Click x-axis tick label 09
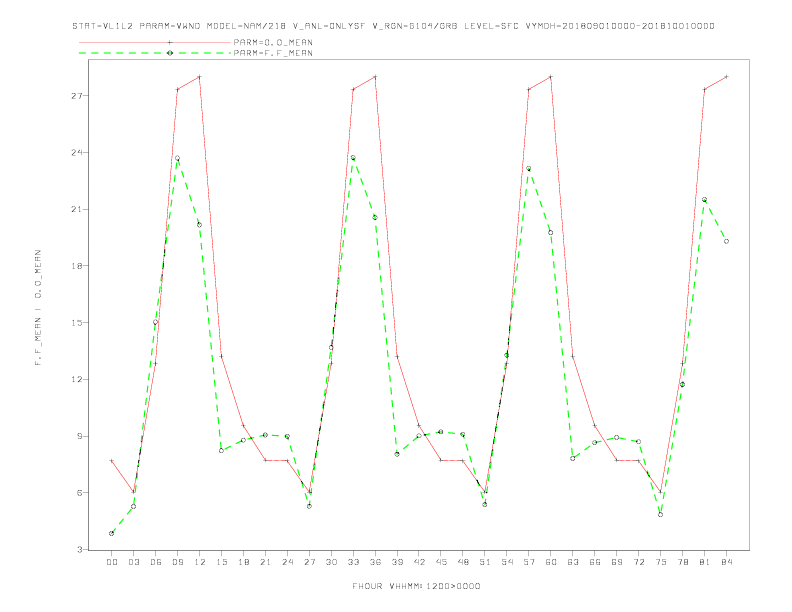This screenshot has height=612, width=792. tap(177, 562)
